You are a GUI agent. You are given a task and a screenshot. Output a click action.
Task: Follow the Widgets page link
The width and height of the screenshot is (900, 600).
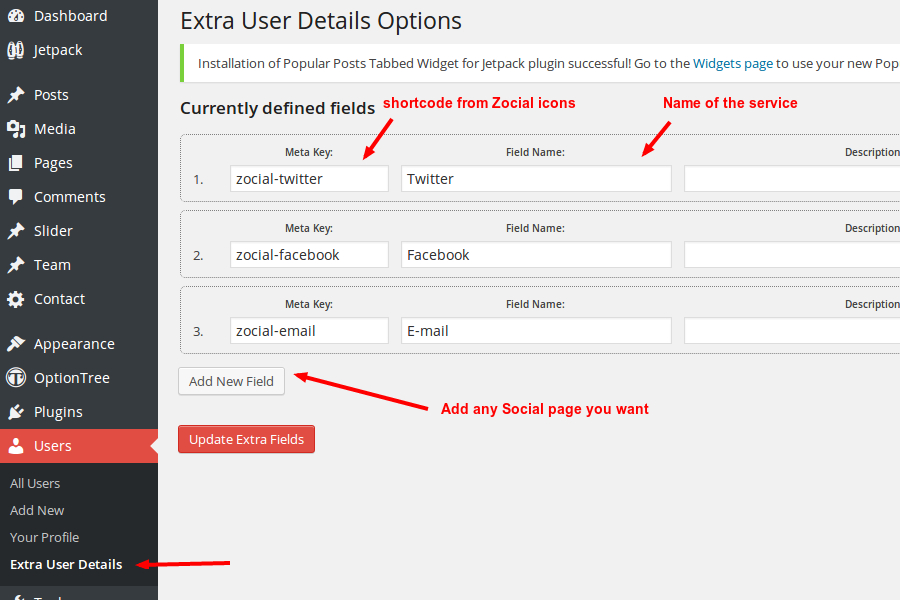(x=733, y=63)
